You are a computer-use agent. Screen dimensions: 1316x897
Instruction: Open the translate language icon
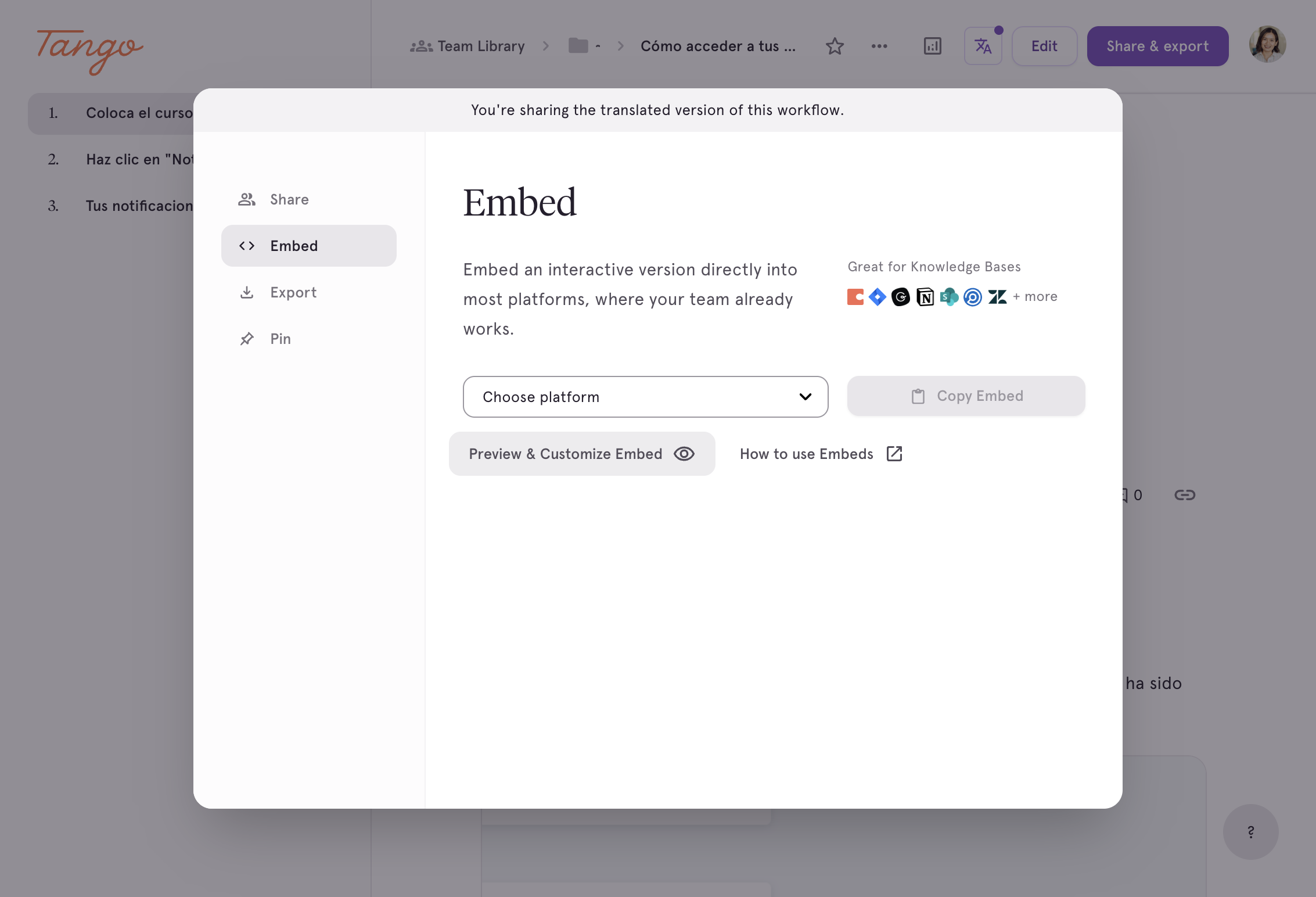(x=983, y=46)
